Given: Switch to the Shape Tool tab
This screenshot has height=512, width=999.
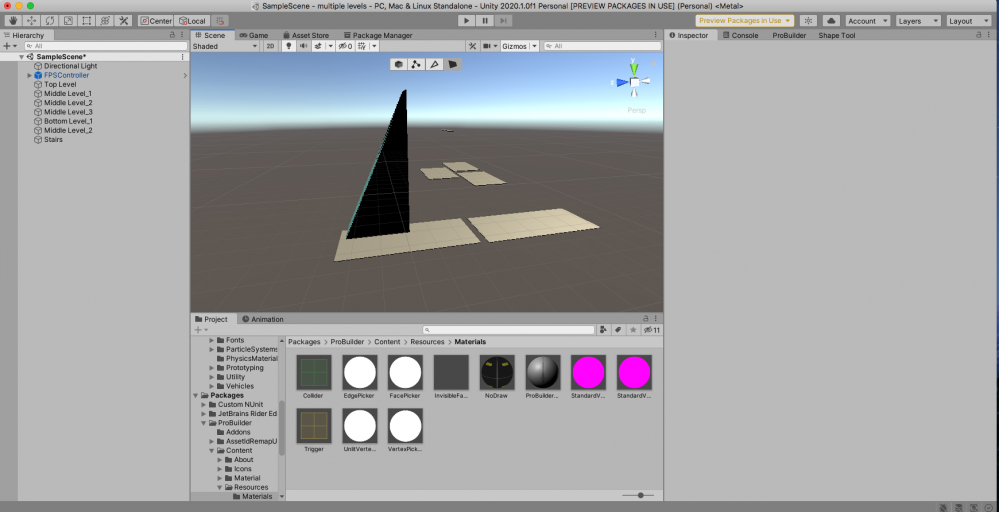Looking at the screenshot, I should point(837,35).
